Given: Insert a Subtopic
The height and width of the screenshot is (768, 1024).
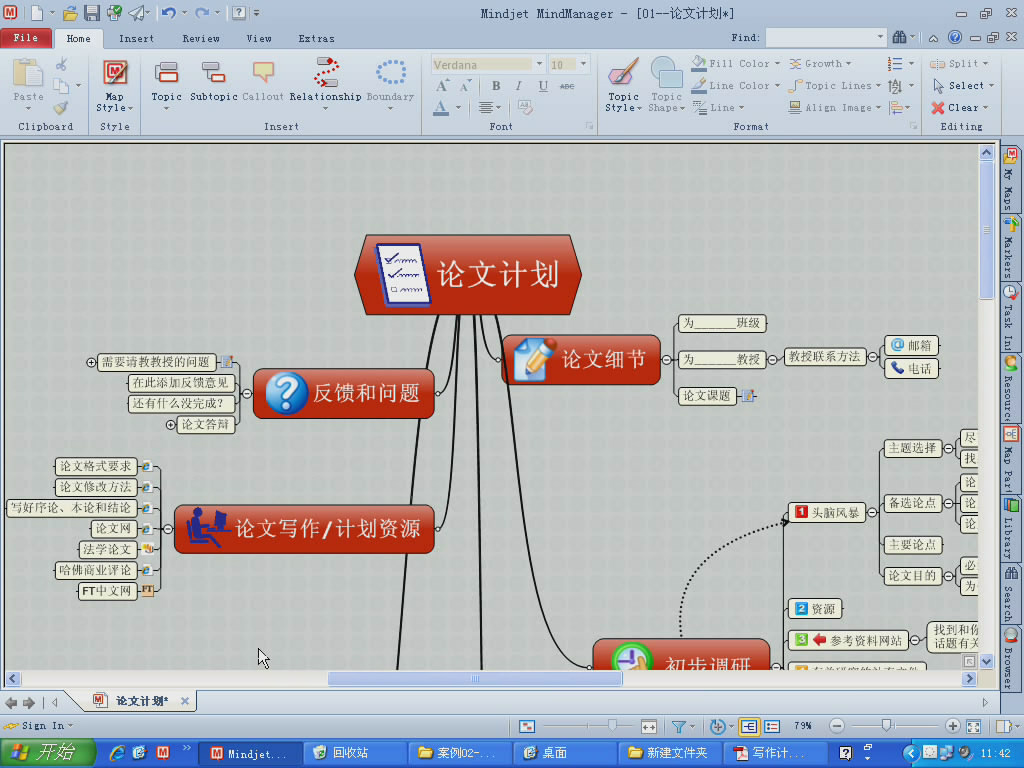Looking at the screenshot, I should (x=214, y=81).
